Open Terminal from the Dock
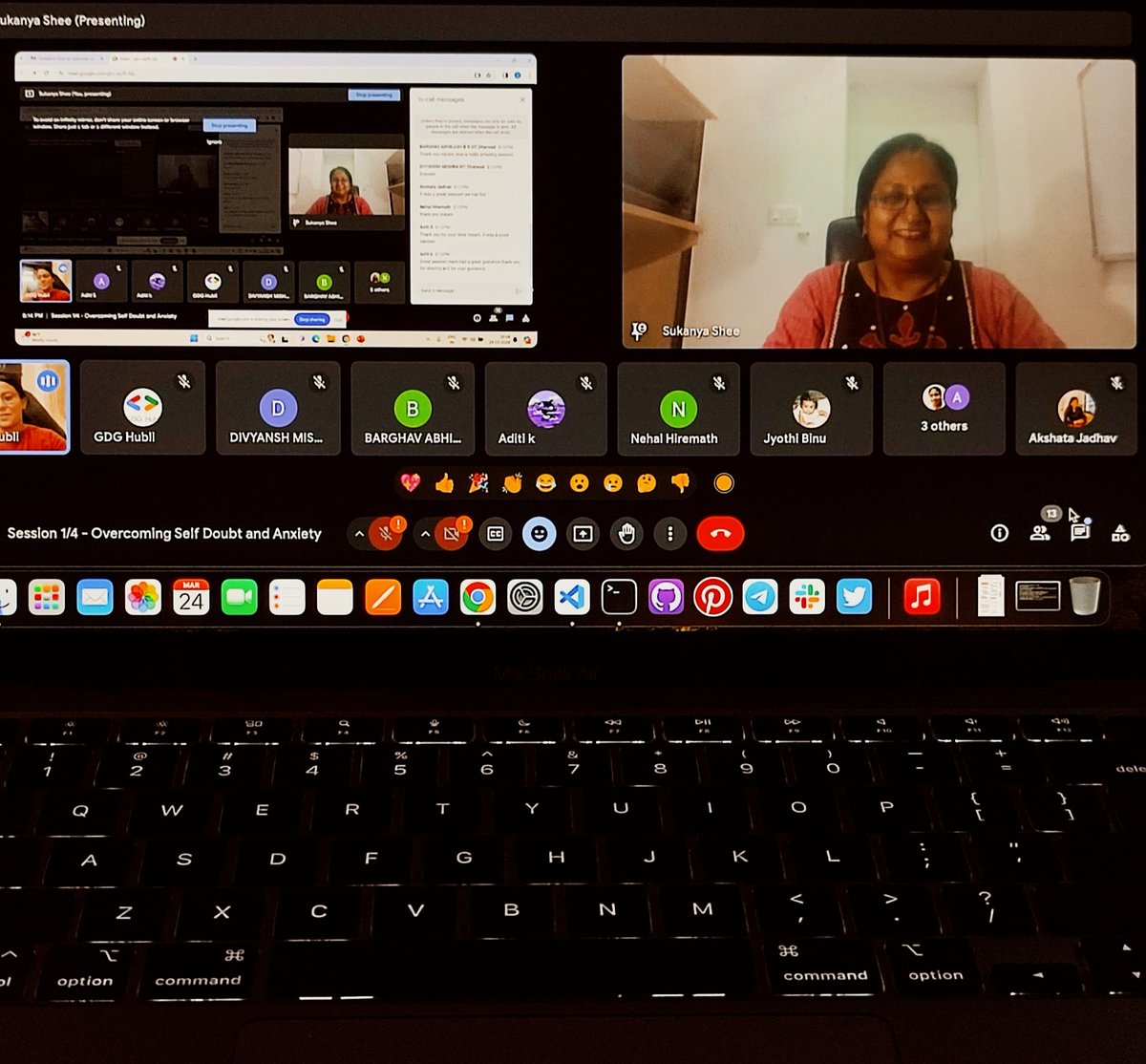This screenshot has height=1064, width=1146. [x=619, y=598]
